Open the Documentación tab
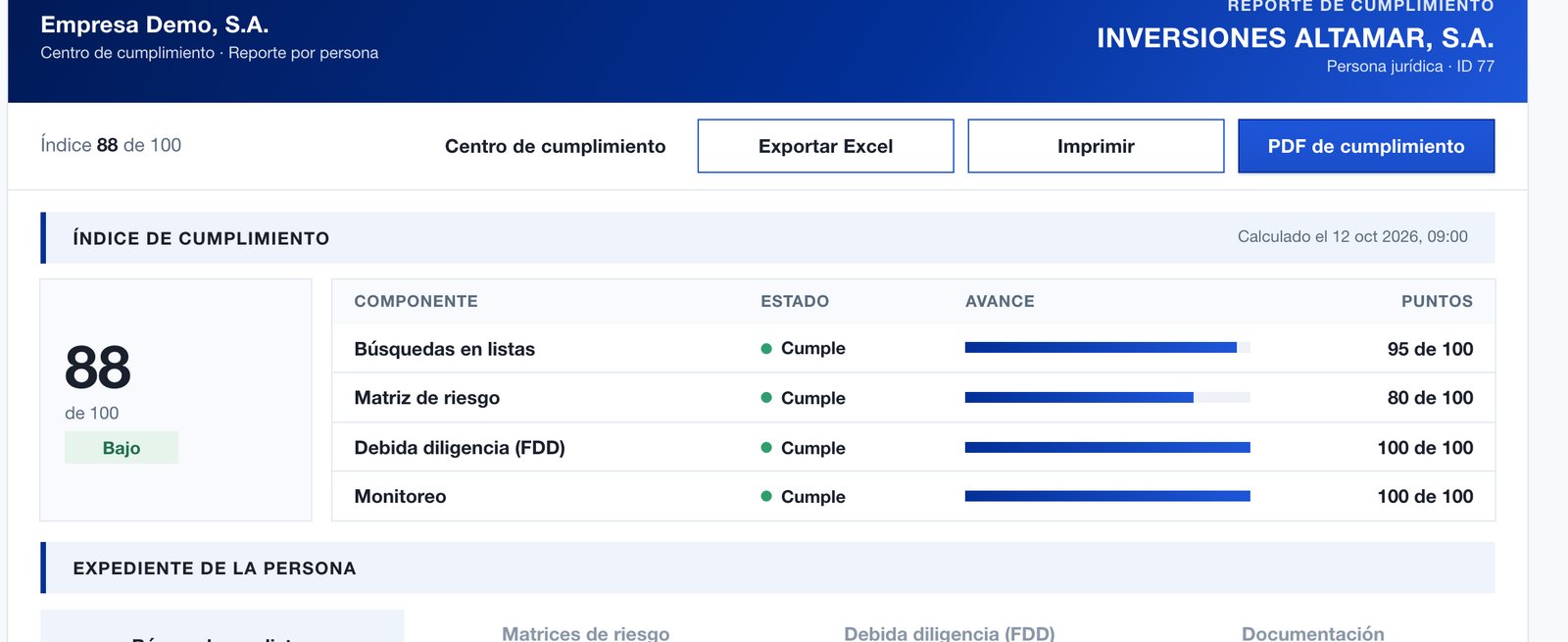The image size is (1568, 642). (x=1313, y=633)
